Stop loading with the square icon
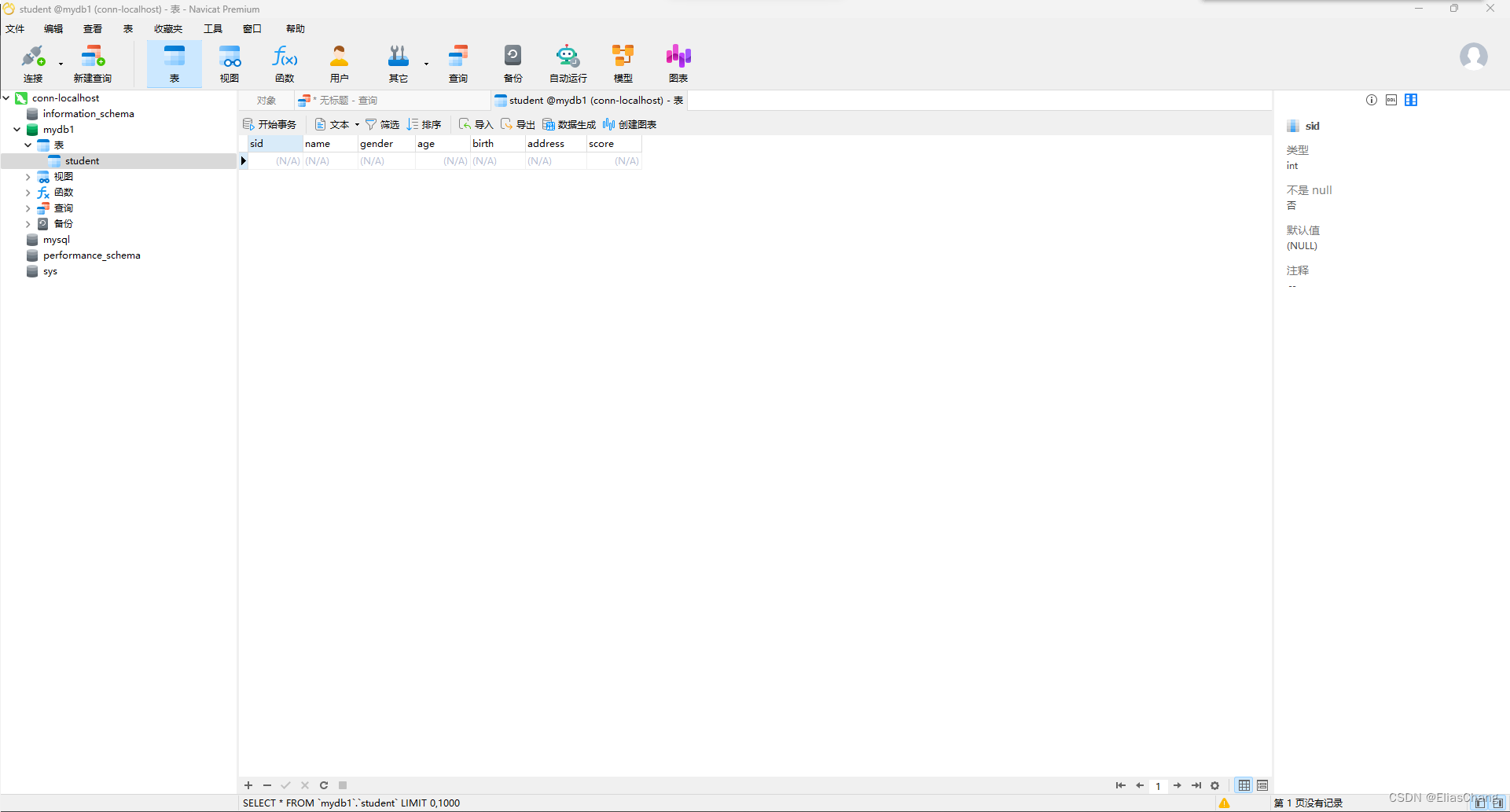 [x=343, y=785]
